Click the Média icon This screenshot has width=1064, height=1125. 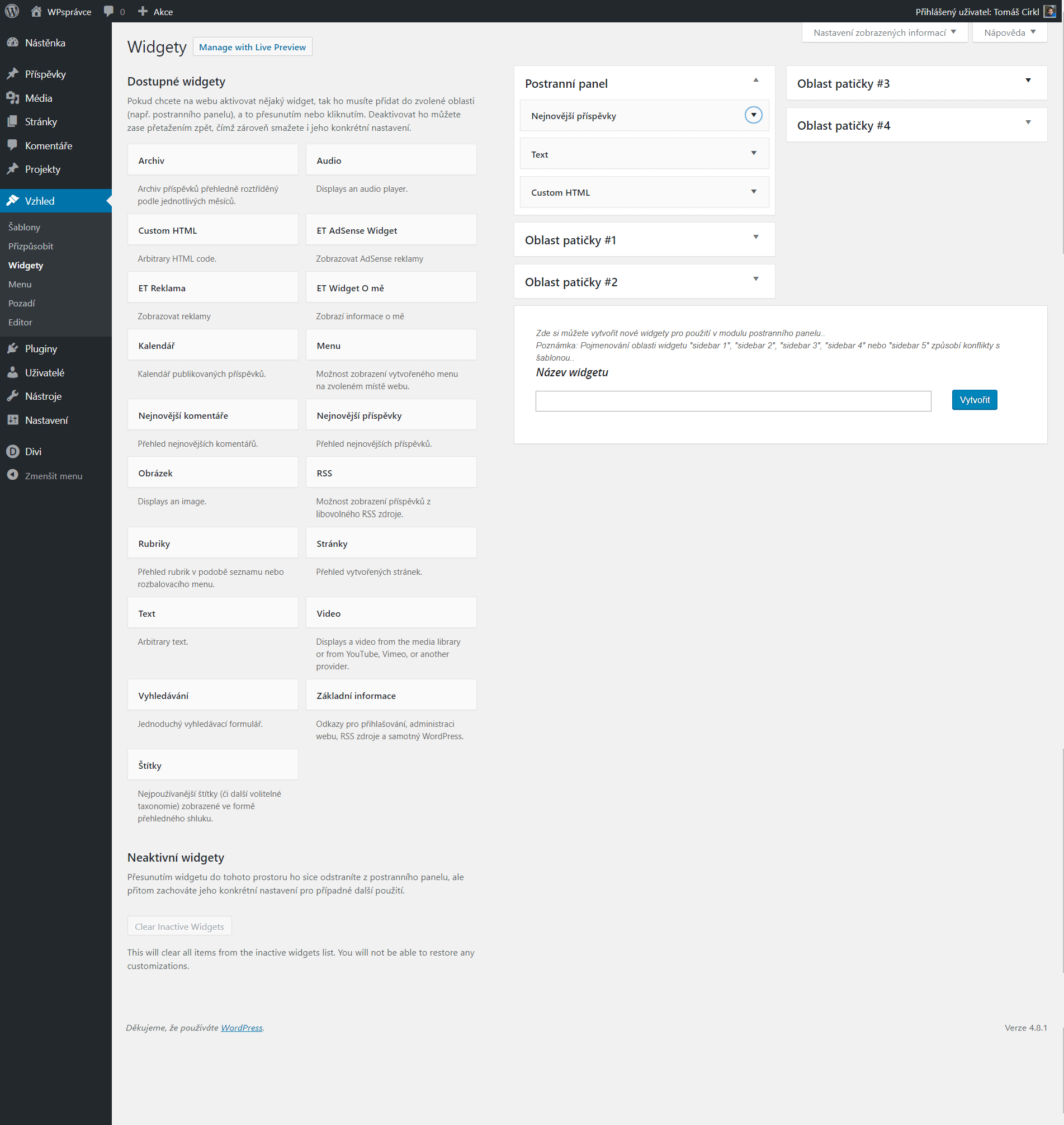point(12,98)
